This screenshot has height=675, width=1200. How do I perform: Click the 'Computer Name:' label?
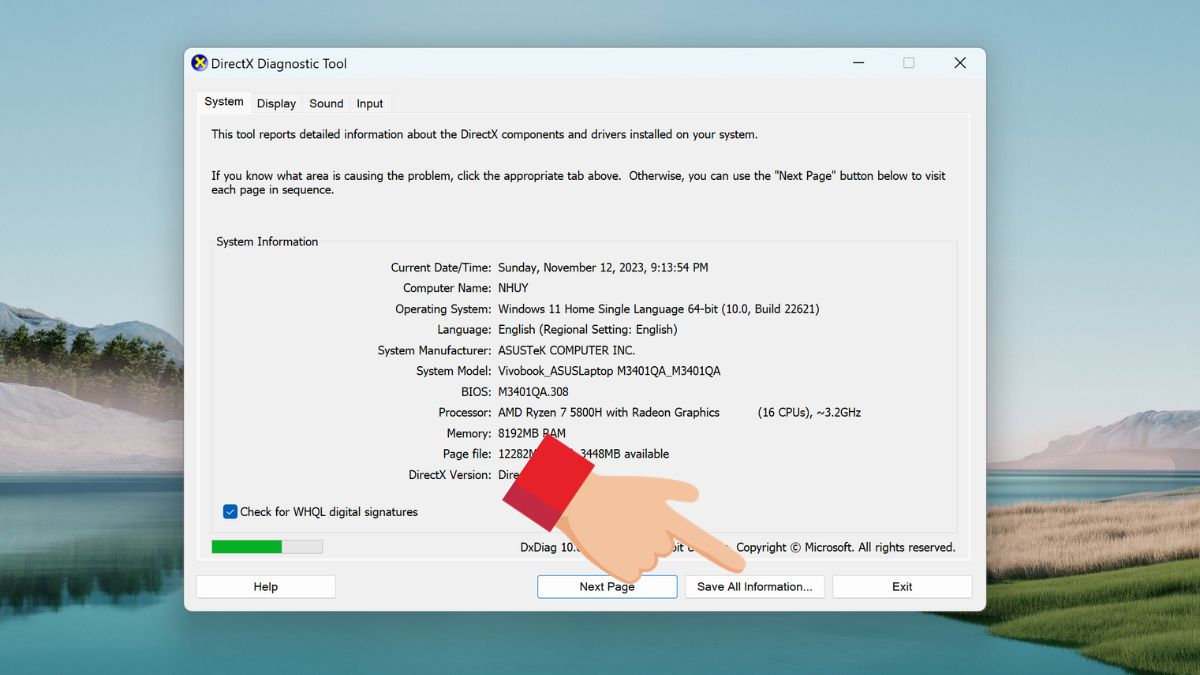click(447, 288)
